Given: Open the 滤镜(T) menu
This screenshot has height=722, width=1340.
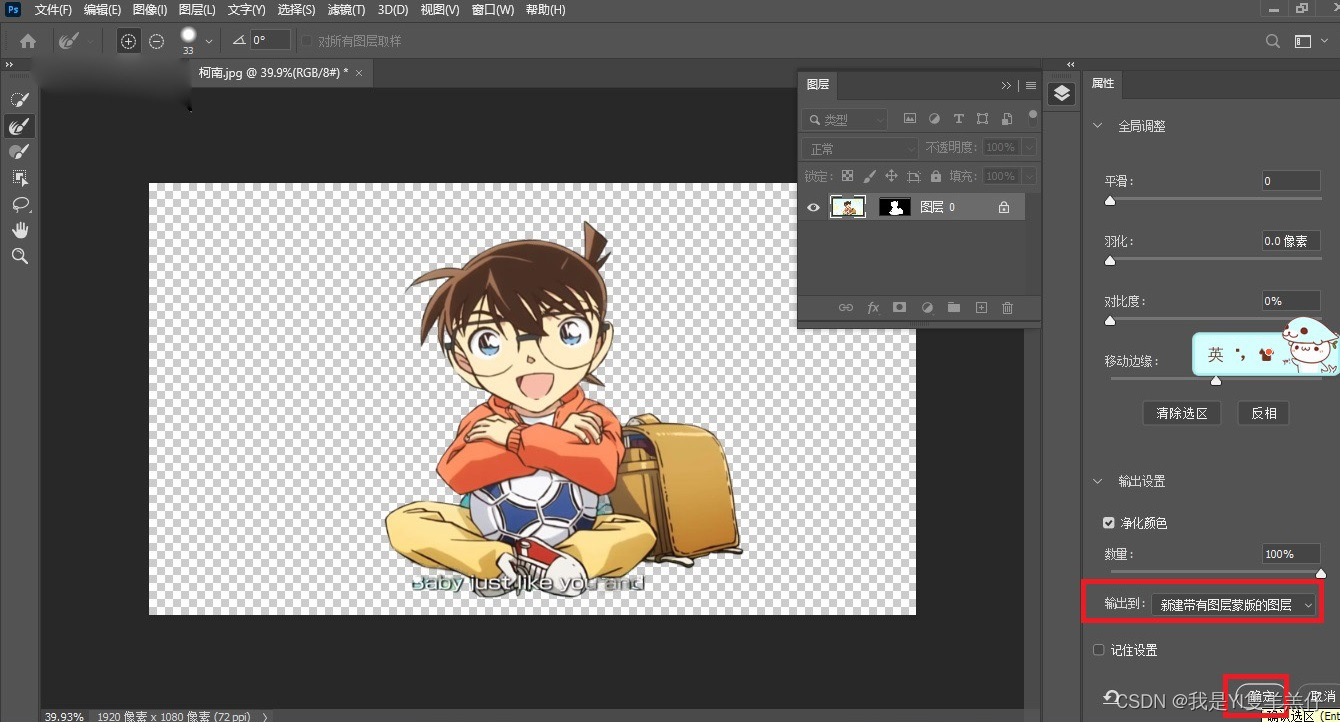Looking at the screenshot, I should [347, 10].
